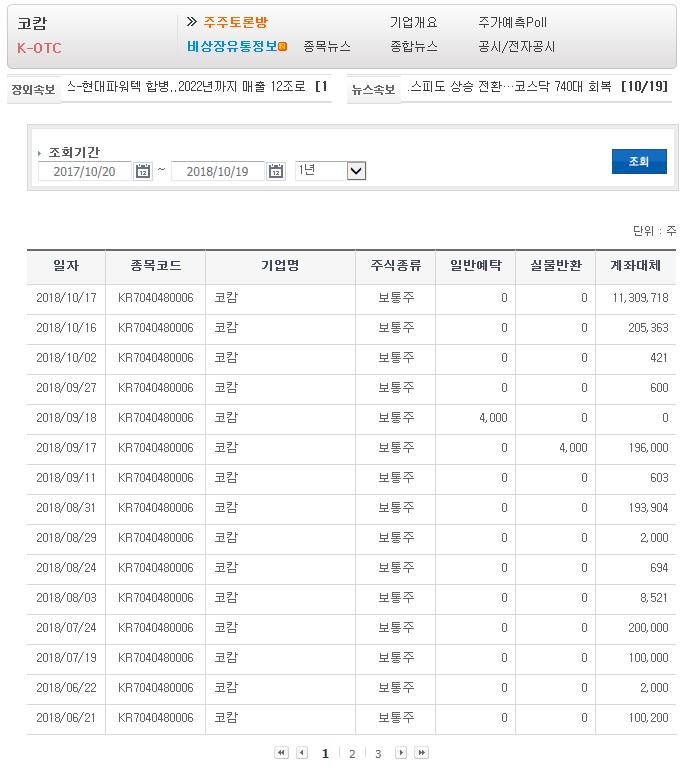
Task: Open the 장외속보 headline about 현대파워텍 합병
Action: pos(197,87)
